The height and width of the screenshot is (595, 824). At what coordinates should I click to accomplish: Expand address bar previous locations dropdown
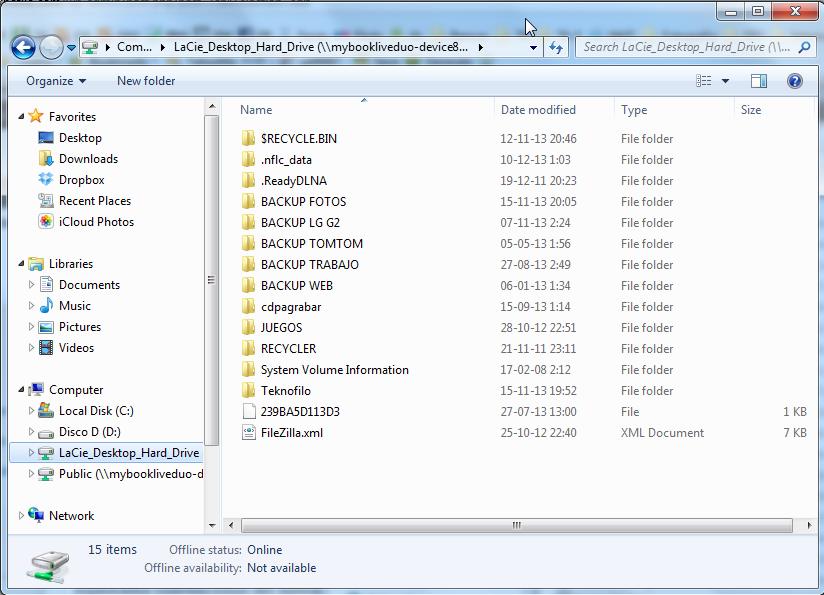click(535, 47)
